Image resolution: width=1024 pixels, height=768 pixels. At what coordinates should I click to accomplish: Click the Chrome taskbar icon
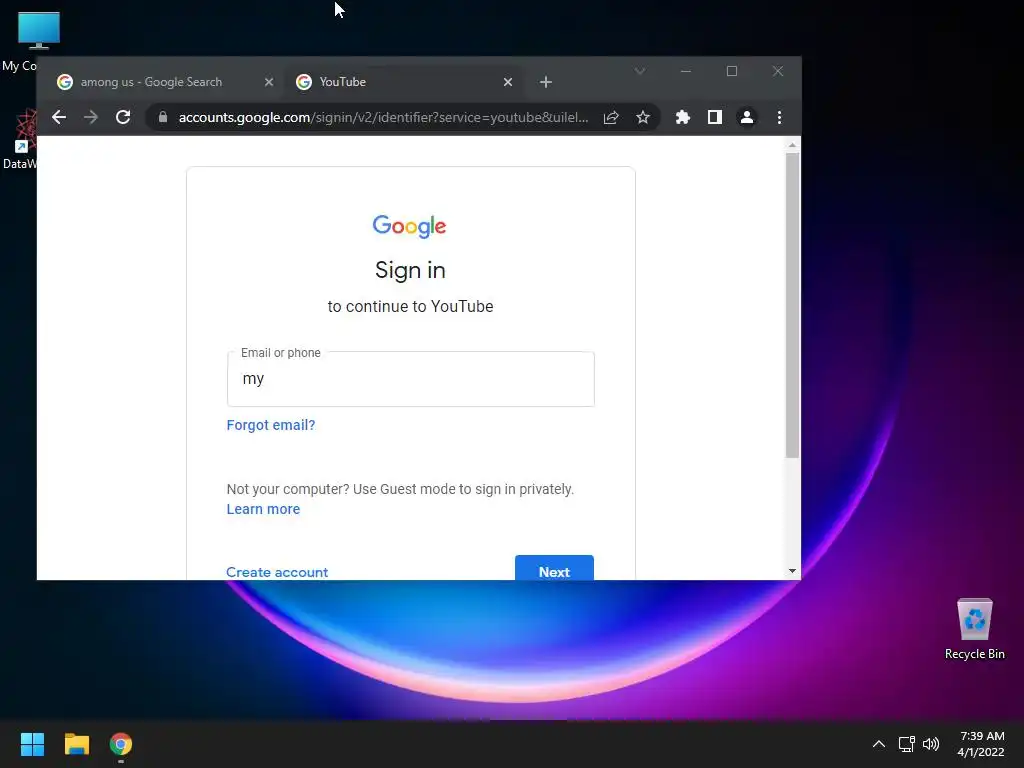pyautogui.click(x=121, y=744)
